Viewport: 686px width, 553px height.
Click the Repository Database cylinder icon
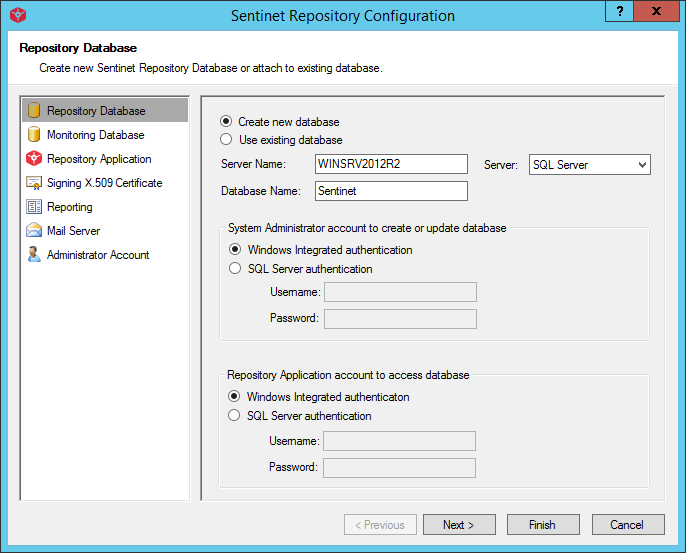click(x=34, y=110)
